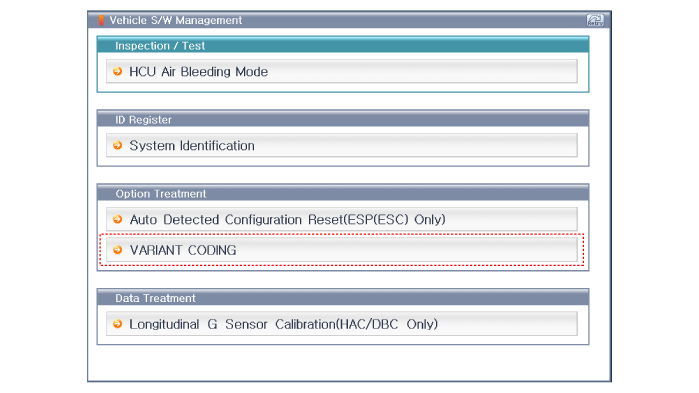This screenshot has height=393, width=699.
Task: Select the Option Treatment section header
Action: pos(343,193)
